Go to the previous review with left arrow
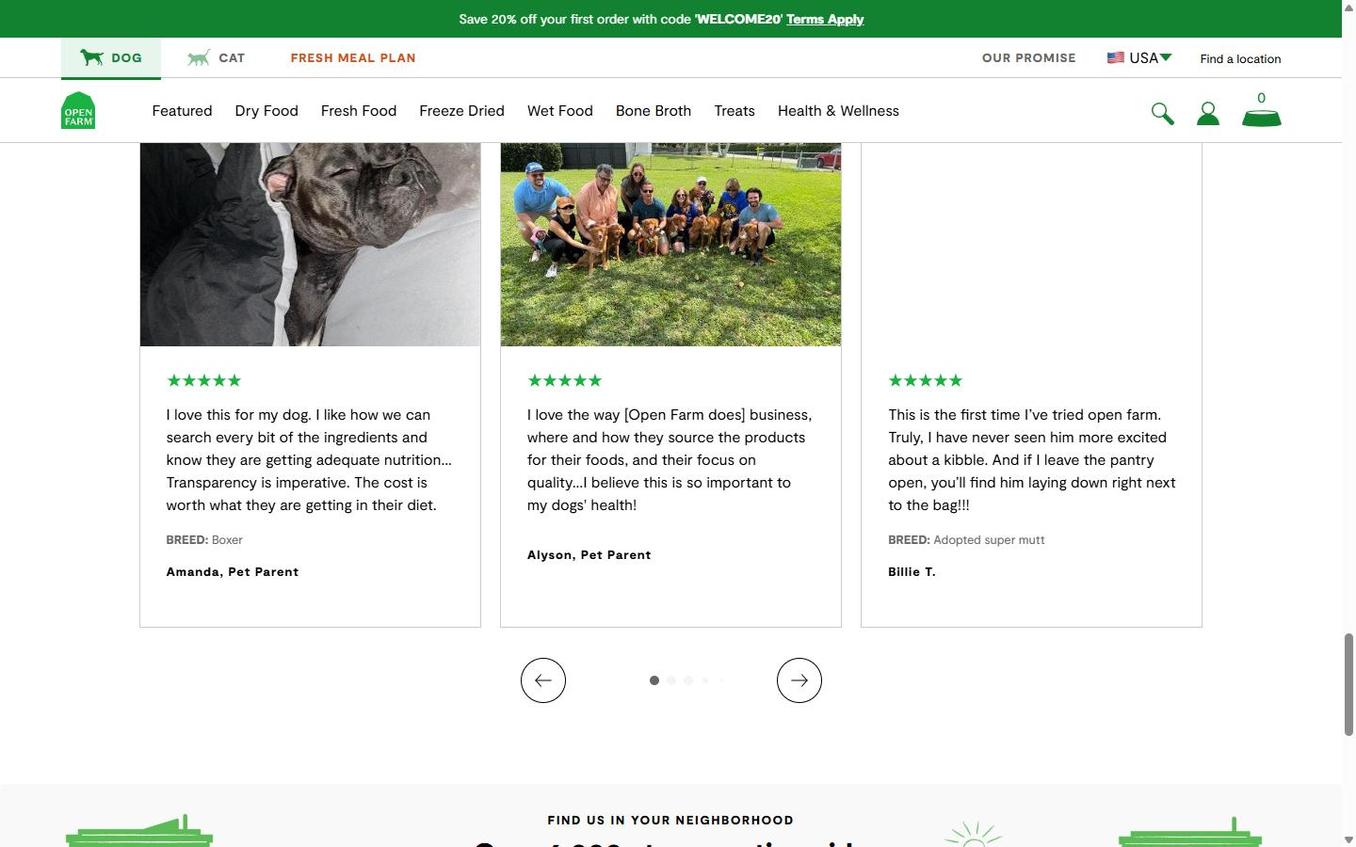The image size is (1356, 847). tap(543, 680)
